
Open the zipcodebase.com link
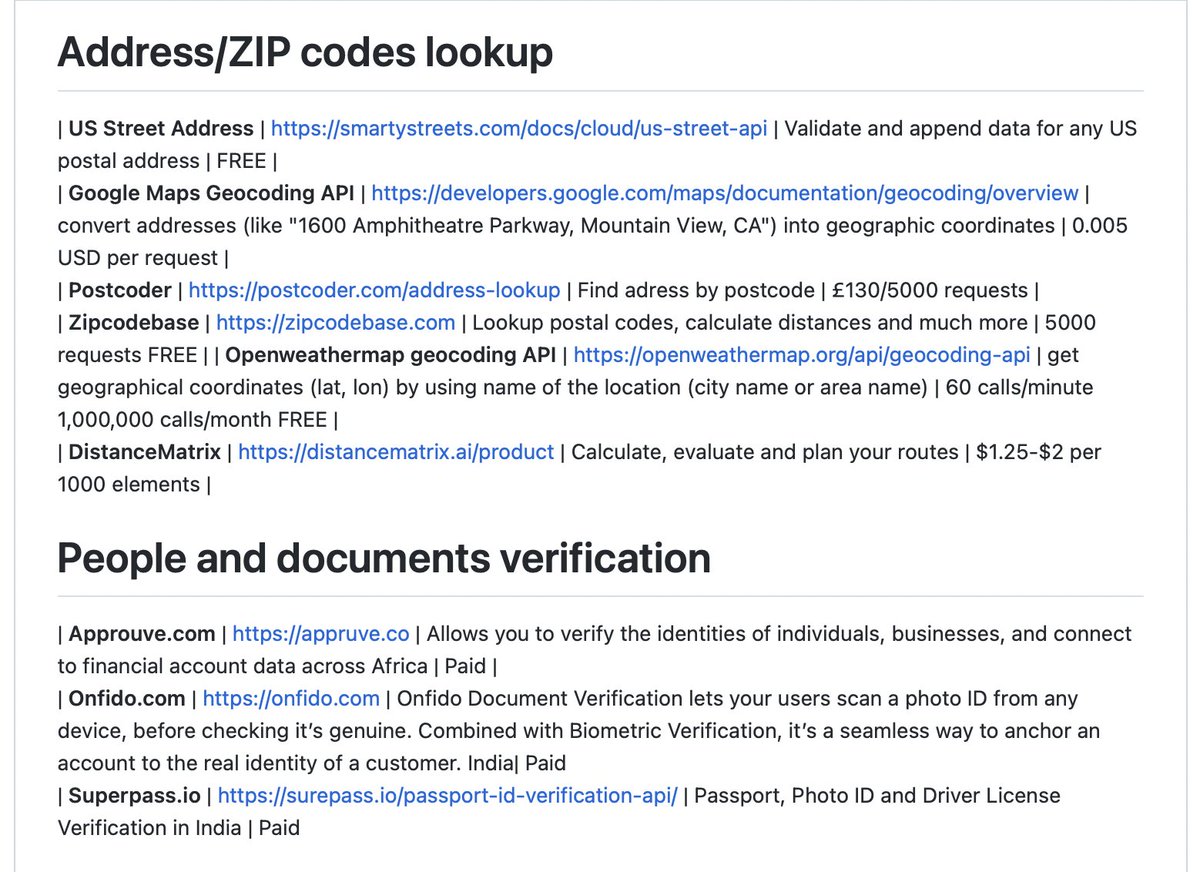[x=335, y=322]
